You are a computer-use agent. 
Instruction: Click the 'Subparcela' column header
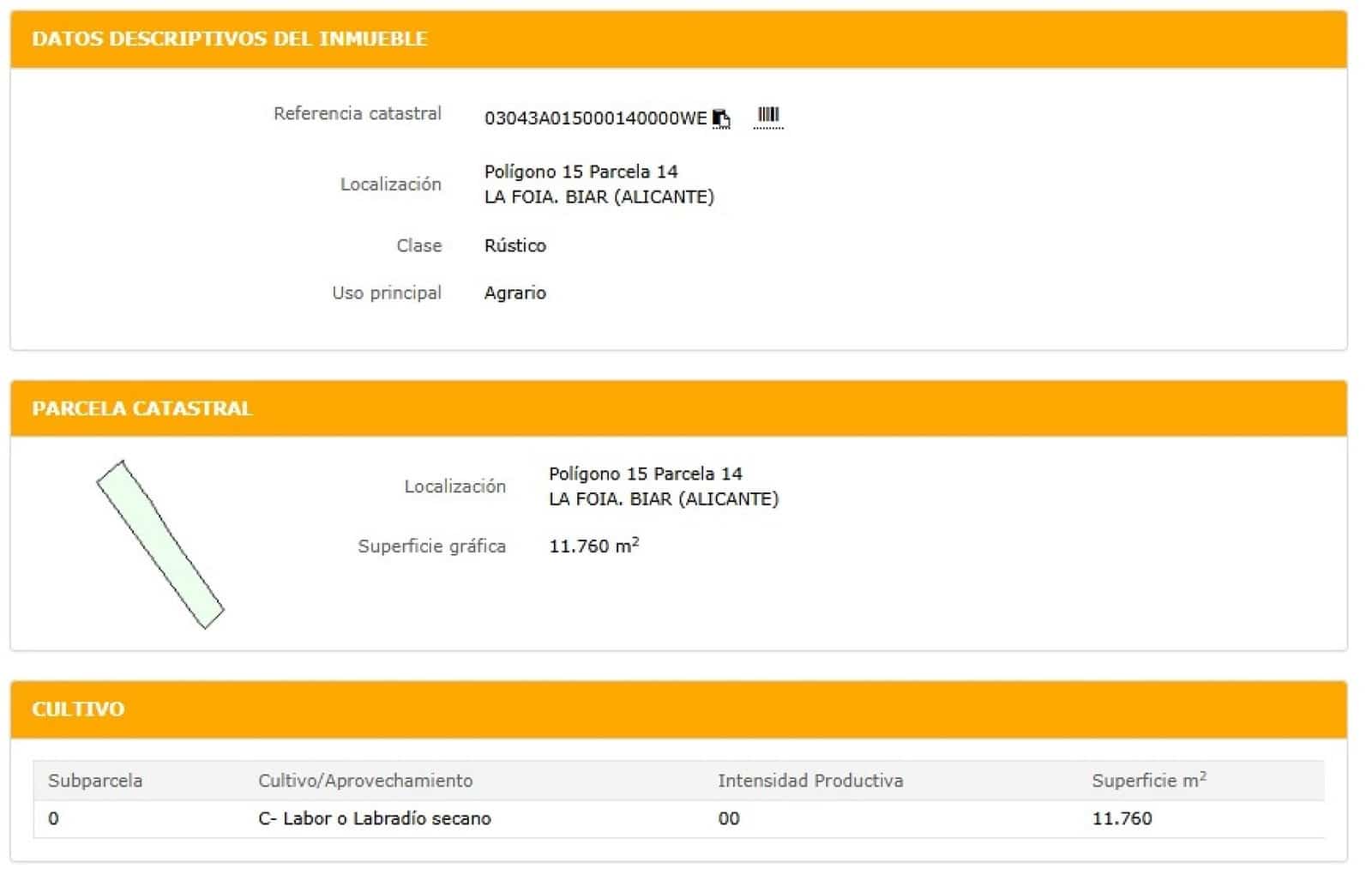coord(95,781)
